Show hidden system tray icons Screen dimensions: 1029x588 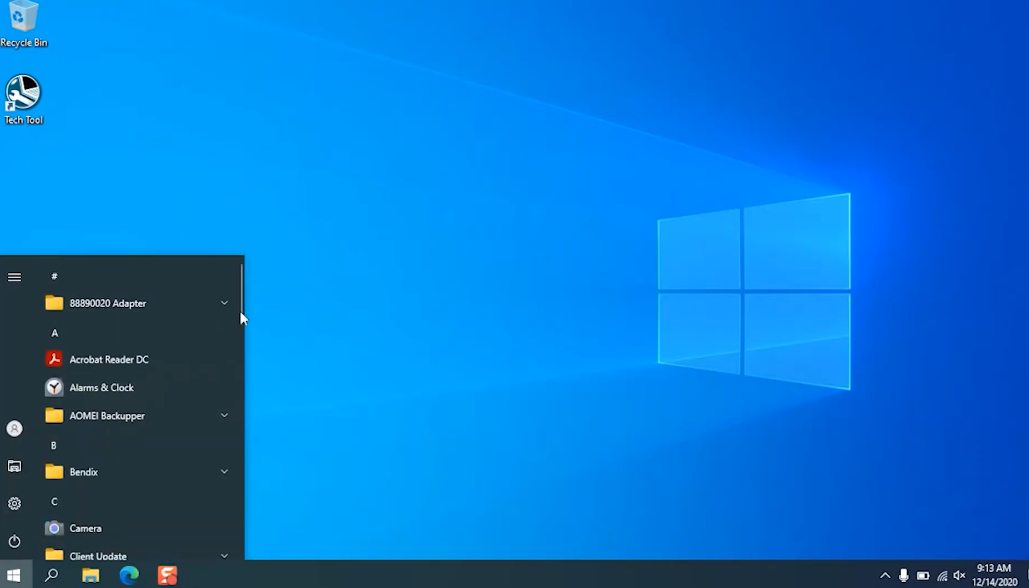(885, 576)
